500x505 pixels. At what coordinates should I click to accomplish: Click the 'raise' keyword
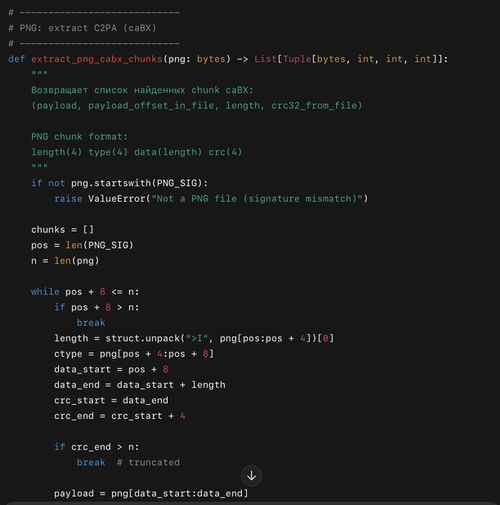coord(68,199)
